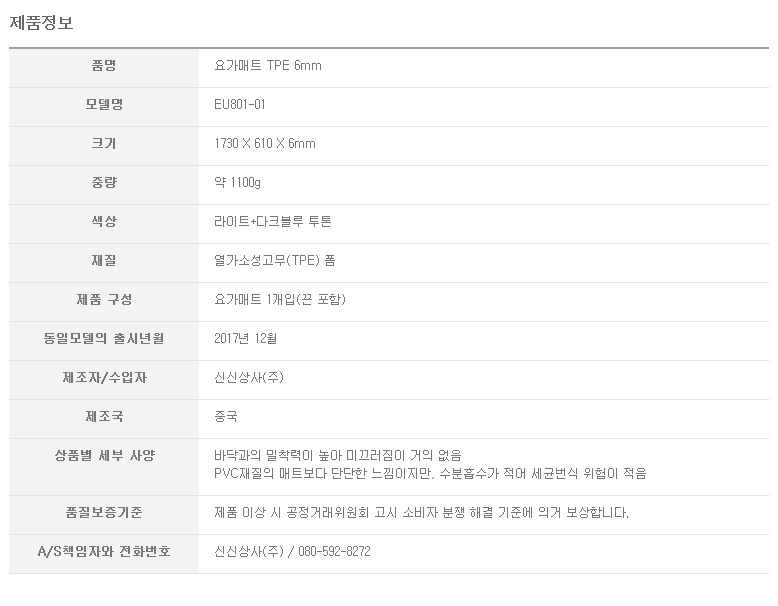Viewport: 778px width, 606px height.
Task: Select the 품명 row label
Action: [103, 66]
